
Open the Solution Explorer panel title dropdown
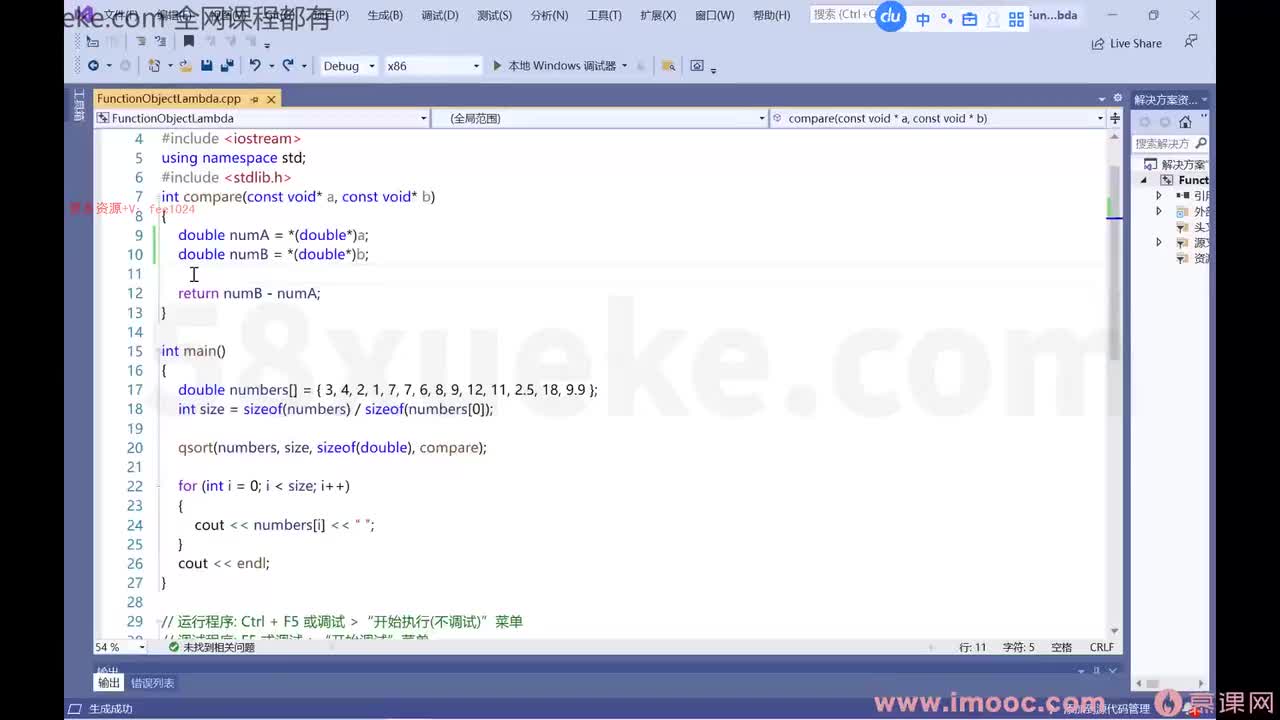pos(1204,100)
